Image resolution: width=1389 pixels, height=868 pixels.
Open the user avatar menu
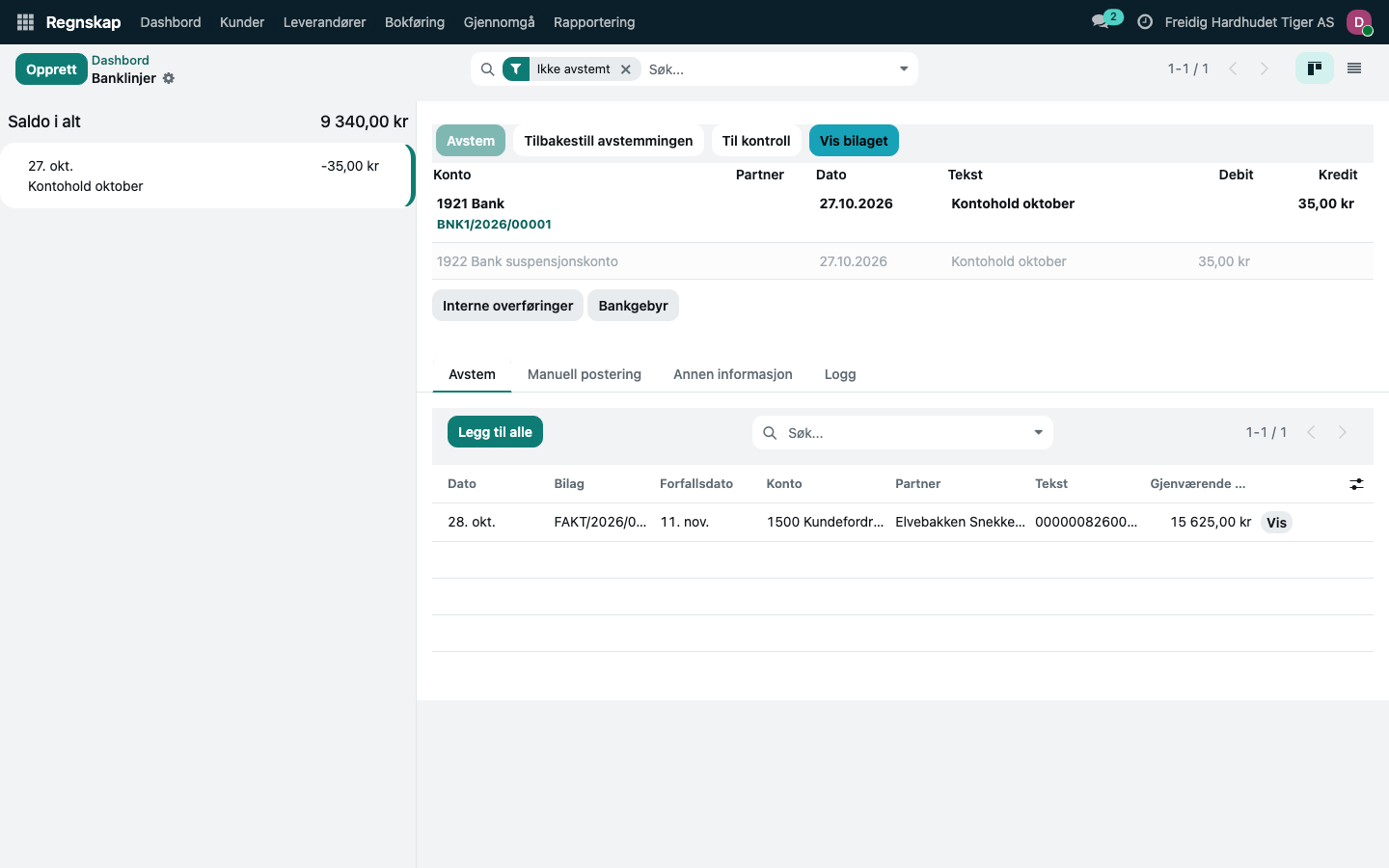coord(1359,22)
